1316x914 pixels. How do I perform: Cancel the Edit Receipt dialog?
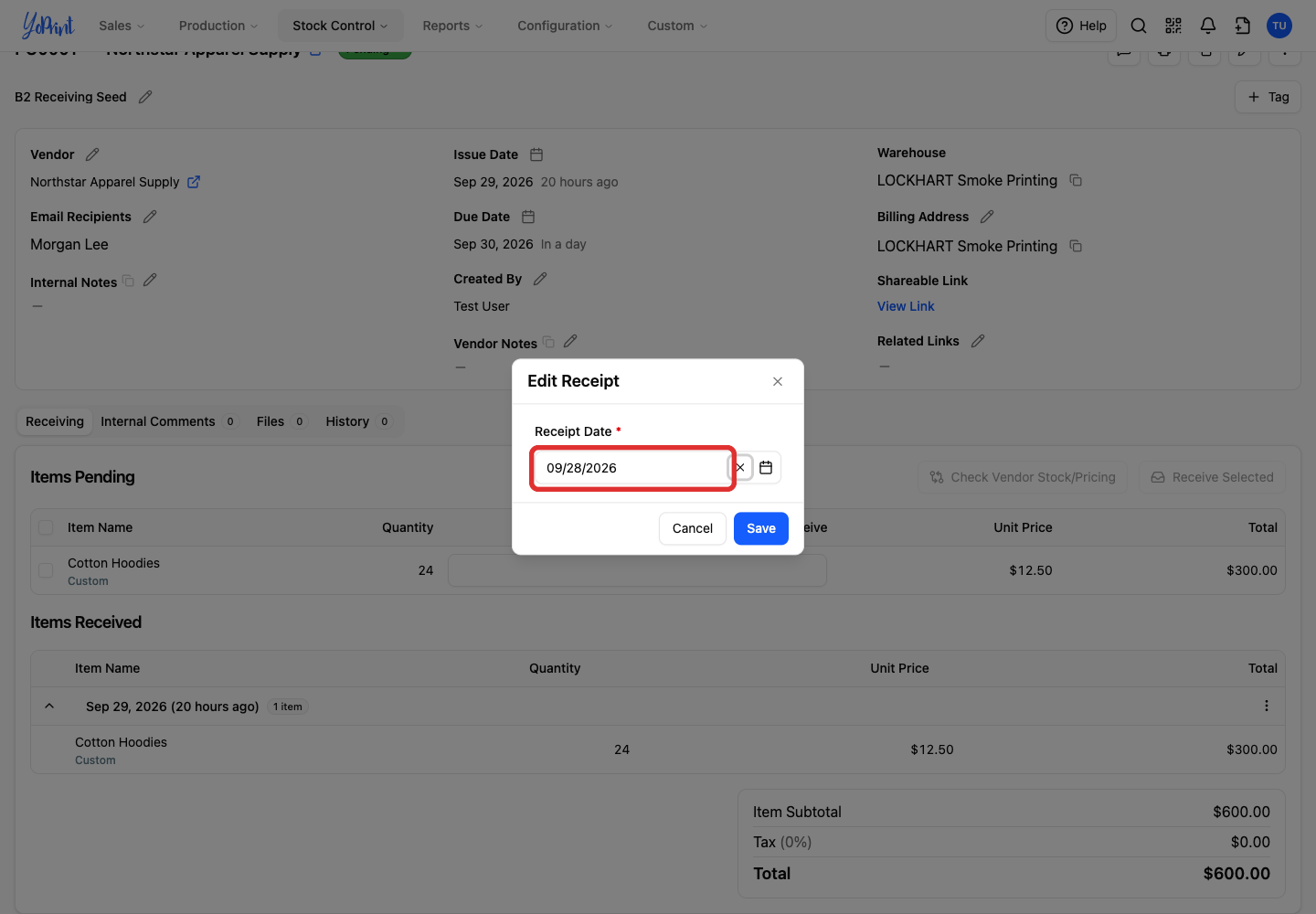click(693, 528)
